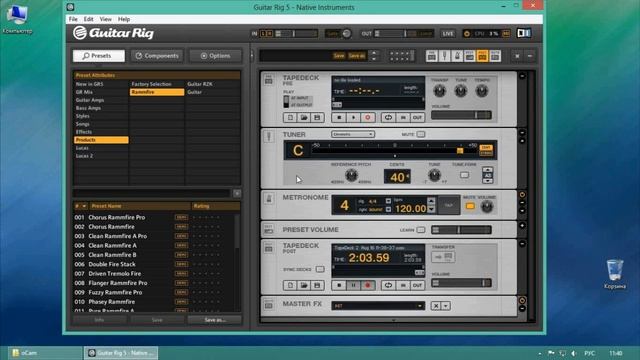This screenshot has height=360, width=640.
Task: Switch the Play at input/output toggle
Action: [286, 102]
